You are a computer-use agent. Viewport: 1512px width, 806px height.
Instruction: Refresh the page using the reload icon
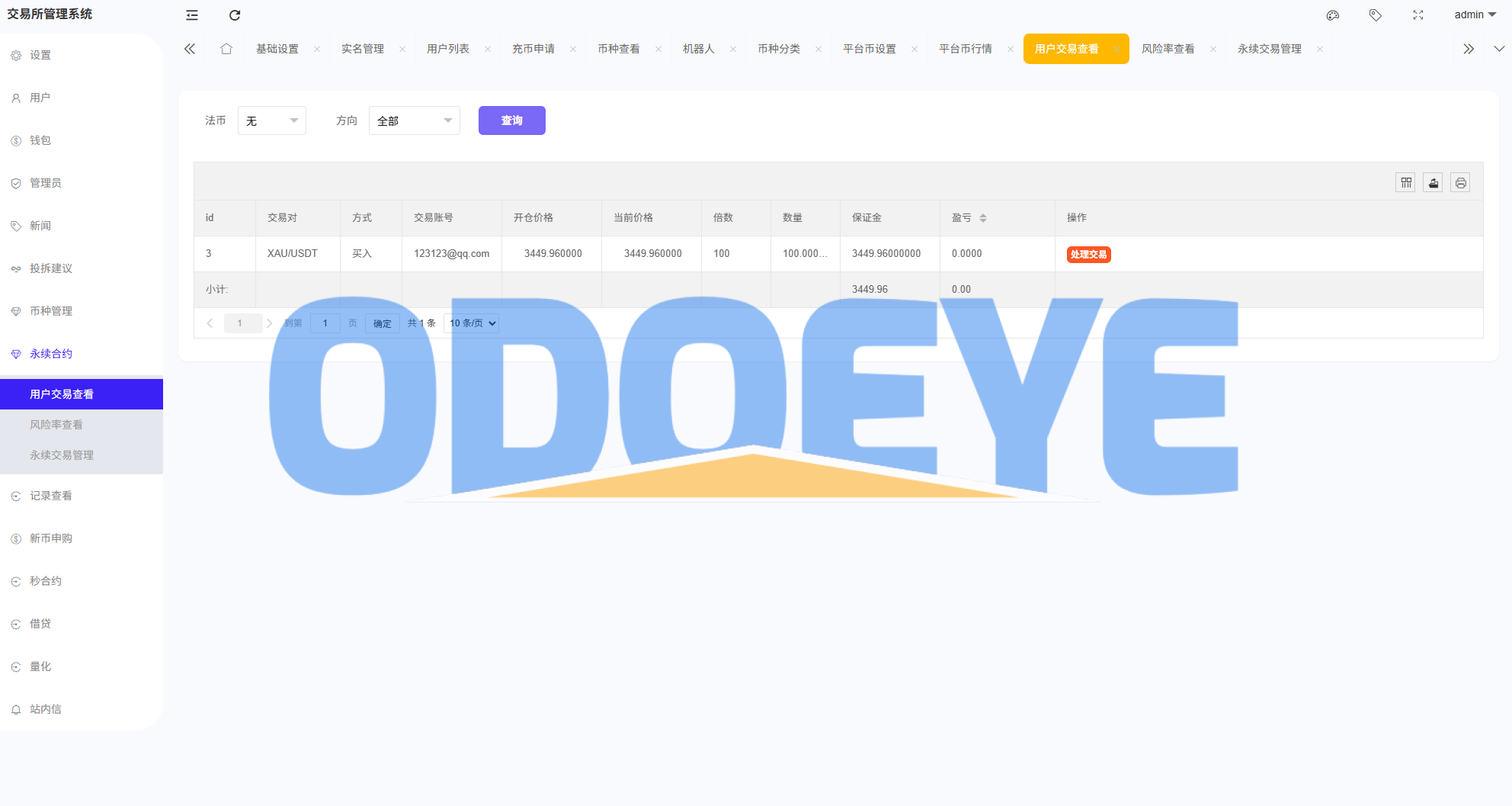[234, 15]
